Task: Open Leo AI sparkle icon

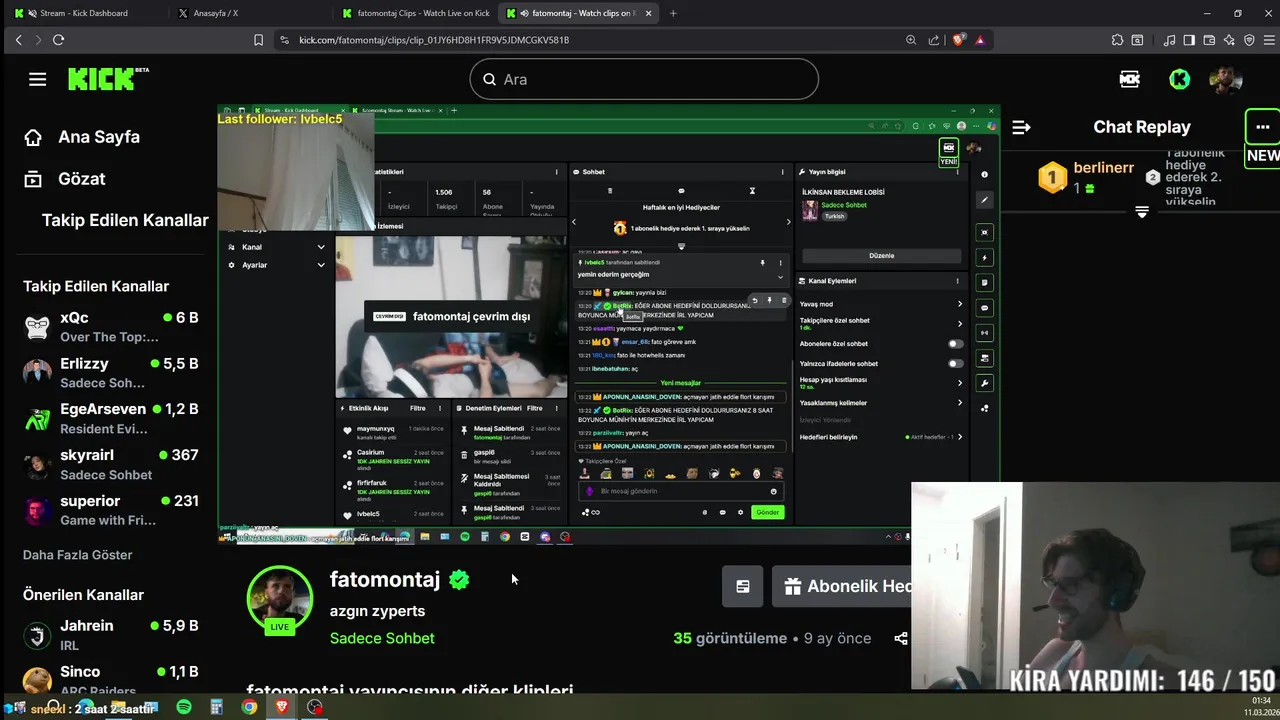Action: tap(1229, 40)
